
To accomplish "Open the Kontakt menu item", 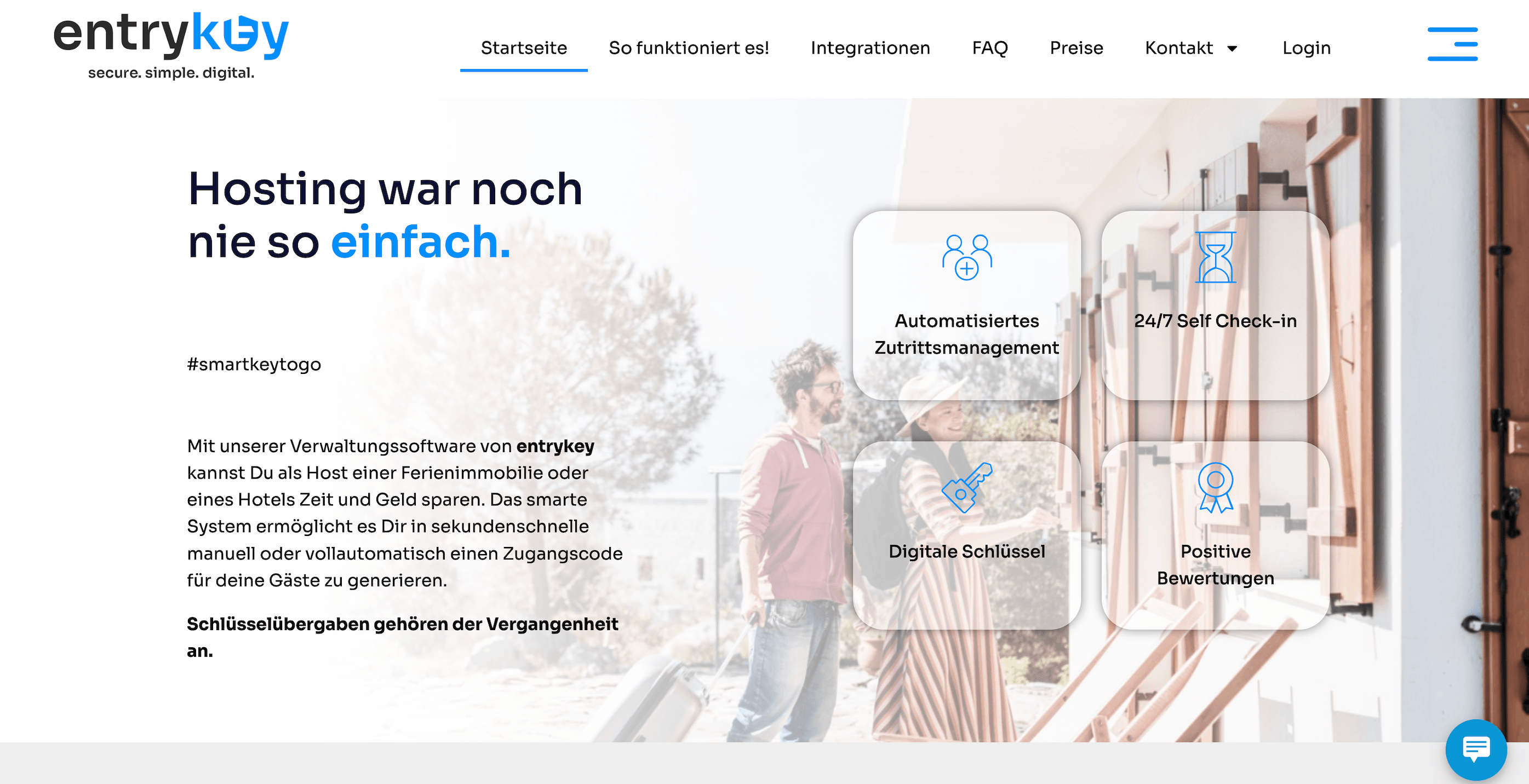I will [x=1179, y=48].
